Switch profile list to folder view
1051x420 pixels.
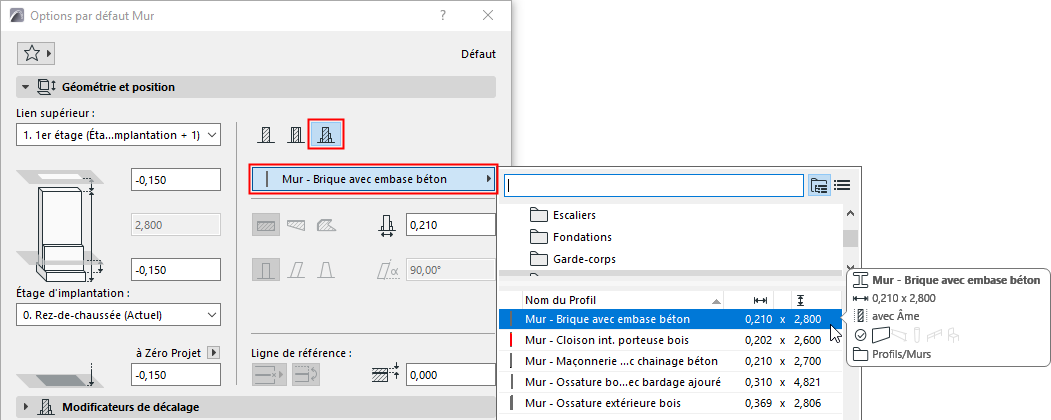819,184
